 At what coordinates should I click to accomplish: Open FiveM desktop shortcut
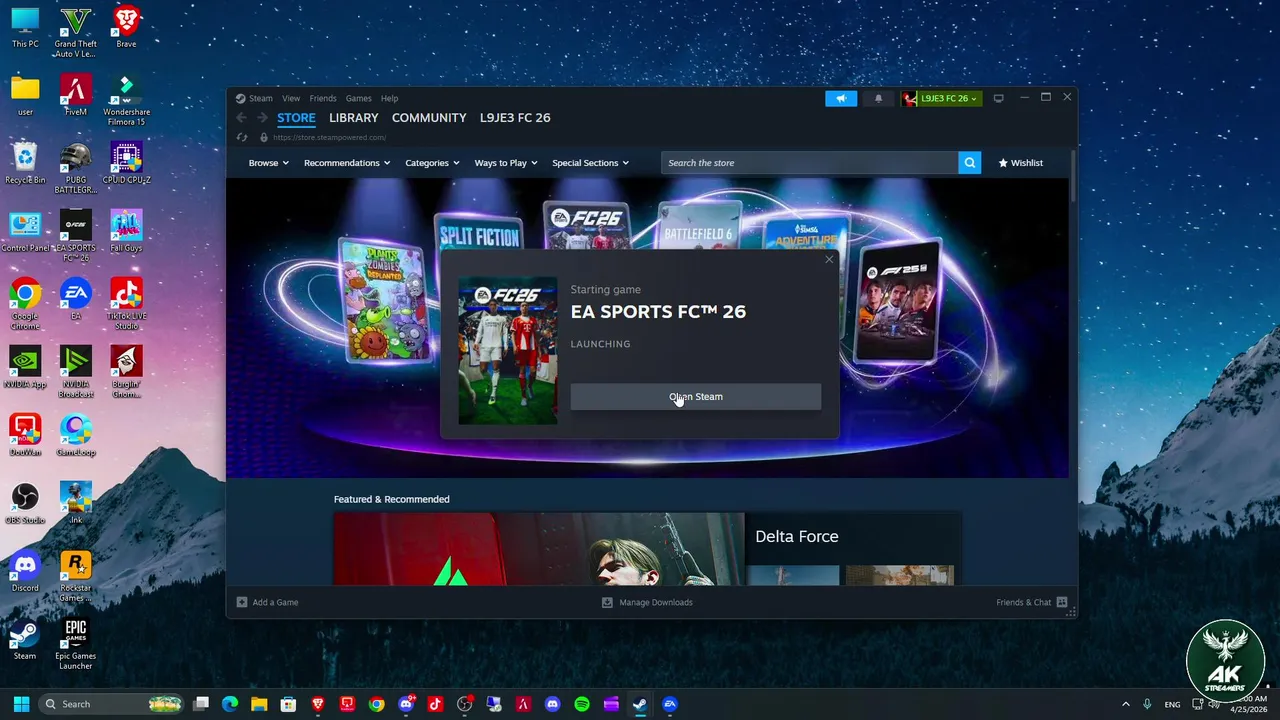coord(76,95)
